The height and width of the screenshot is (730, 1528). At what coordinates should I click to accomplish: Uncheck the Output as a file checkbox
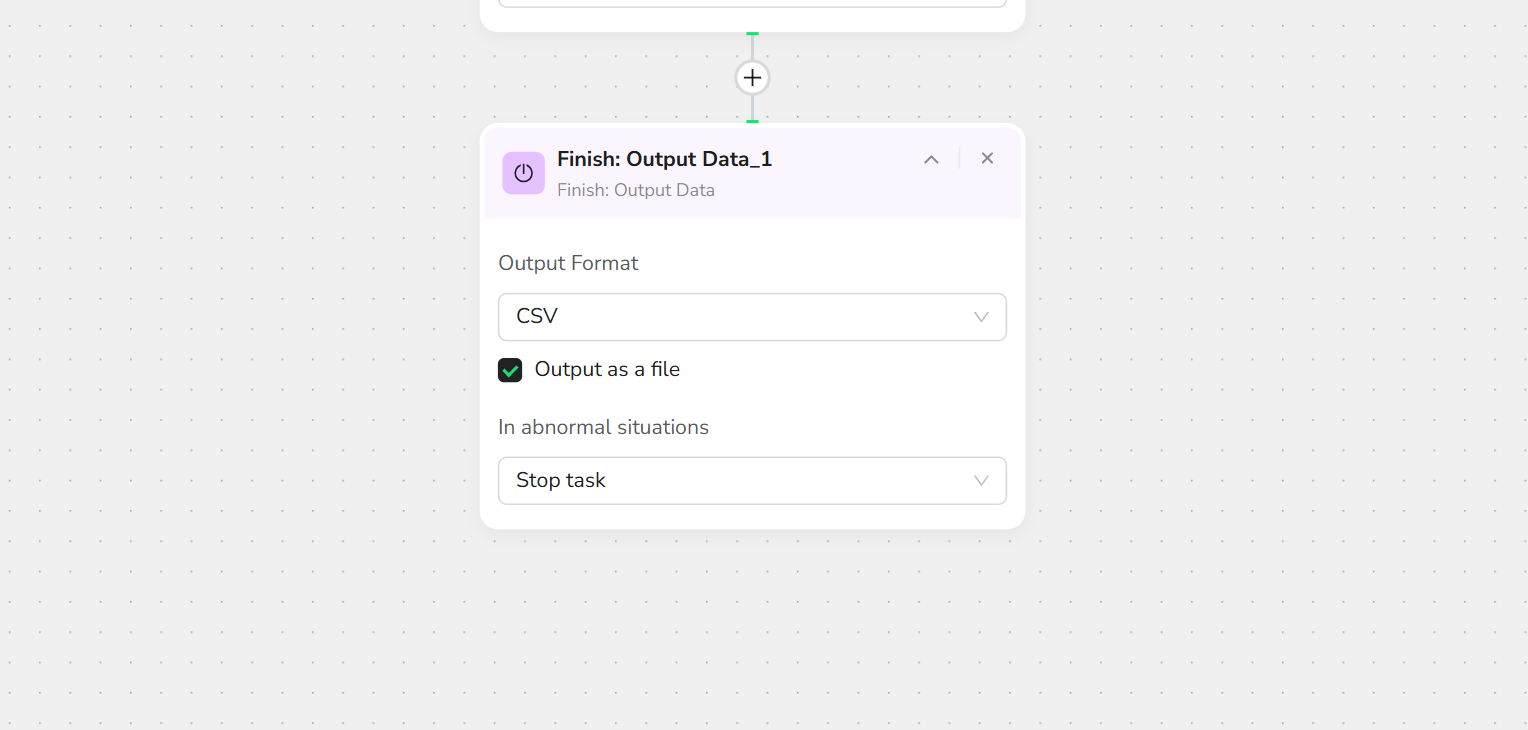pos(510,370)
